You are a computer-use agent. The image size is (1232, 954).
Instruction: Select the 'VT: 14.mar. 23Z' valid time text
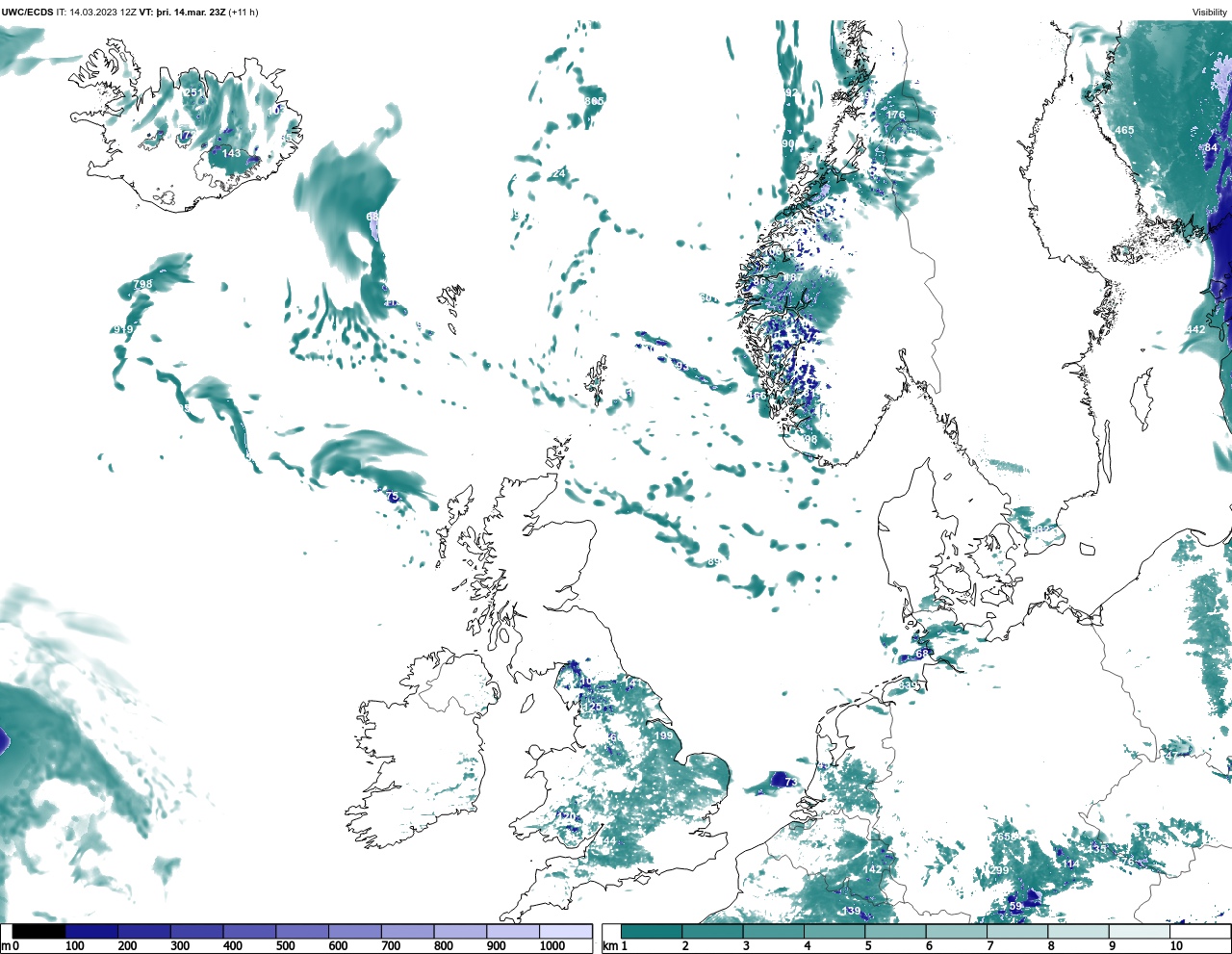182,12
